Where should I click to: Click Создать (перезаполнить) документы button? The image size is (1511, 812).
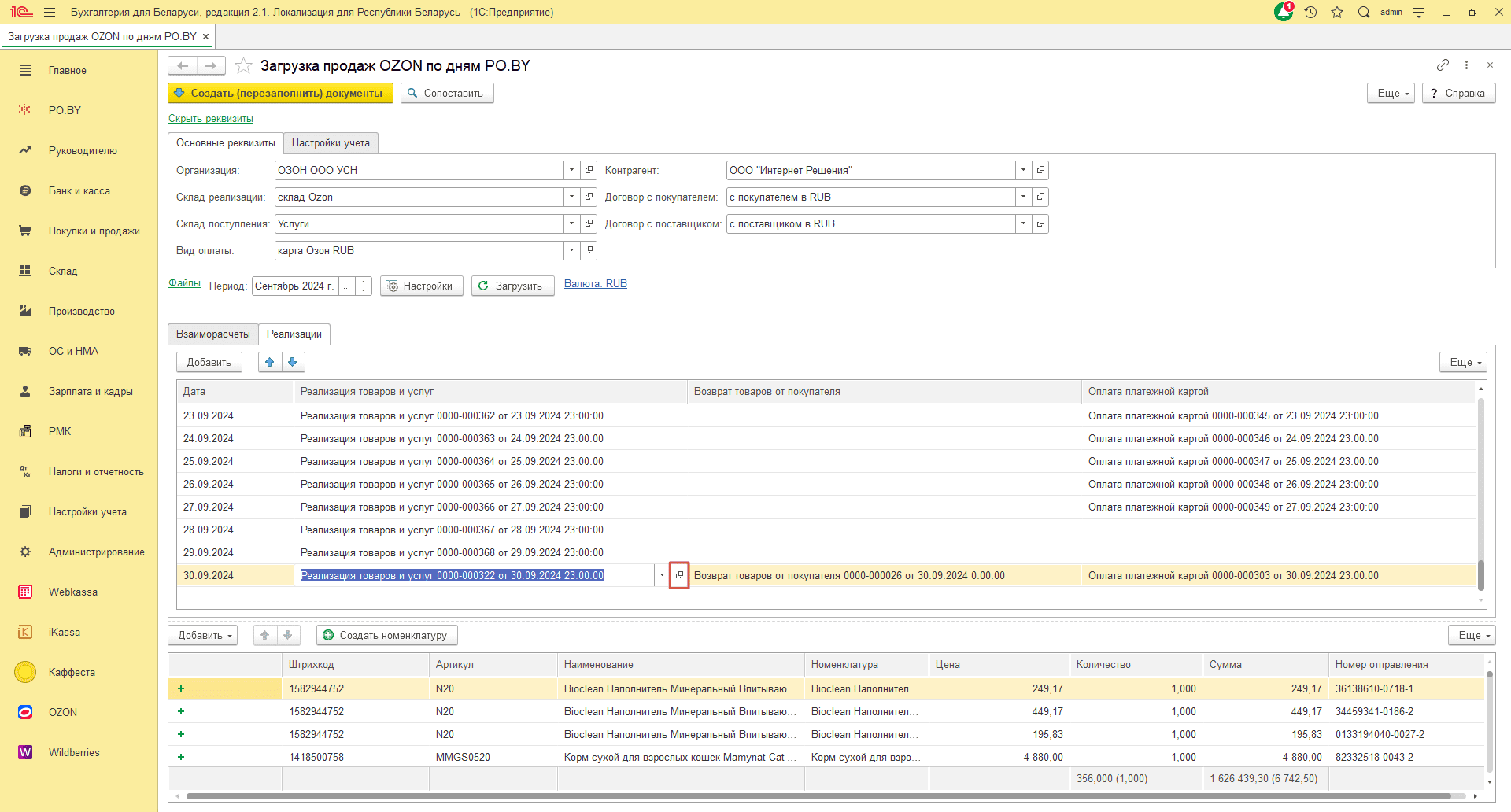(x=280, y=93)
